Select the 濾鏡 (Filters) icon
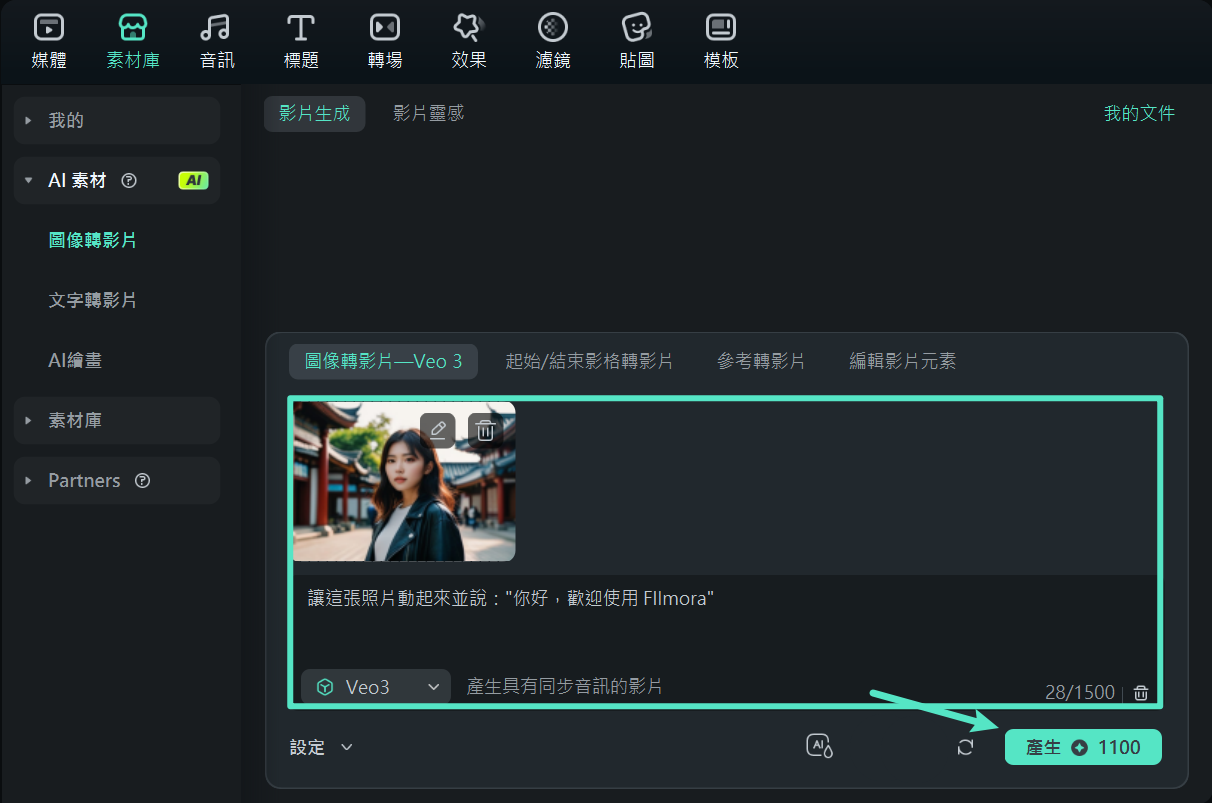 point(552,40)
